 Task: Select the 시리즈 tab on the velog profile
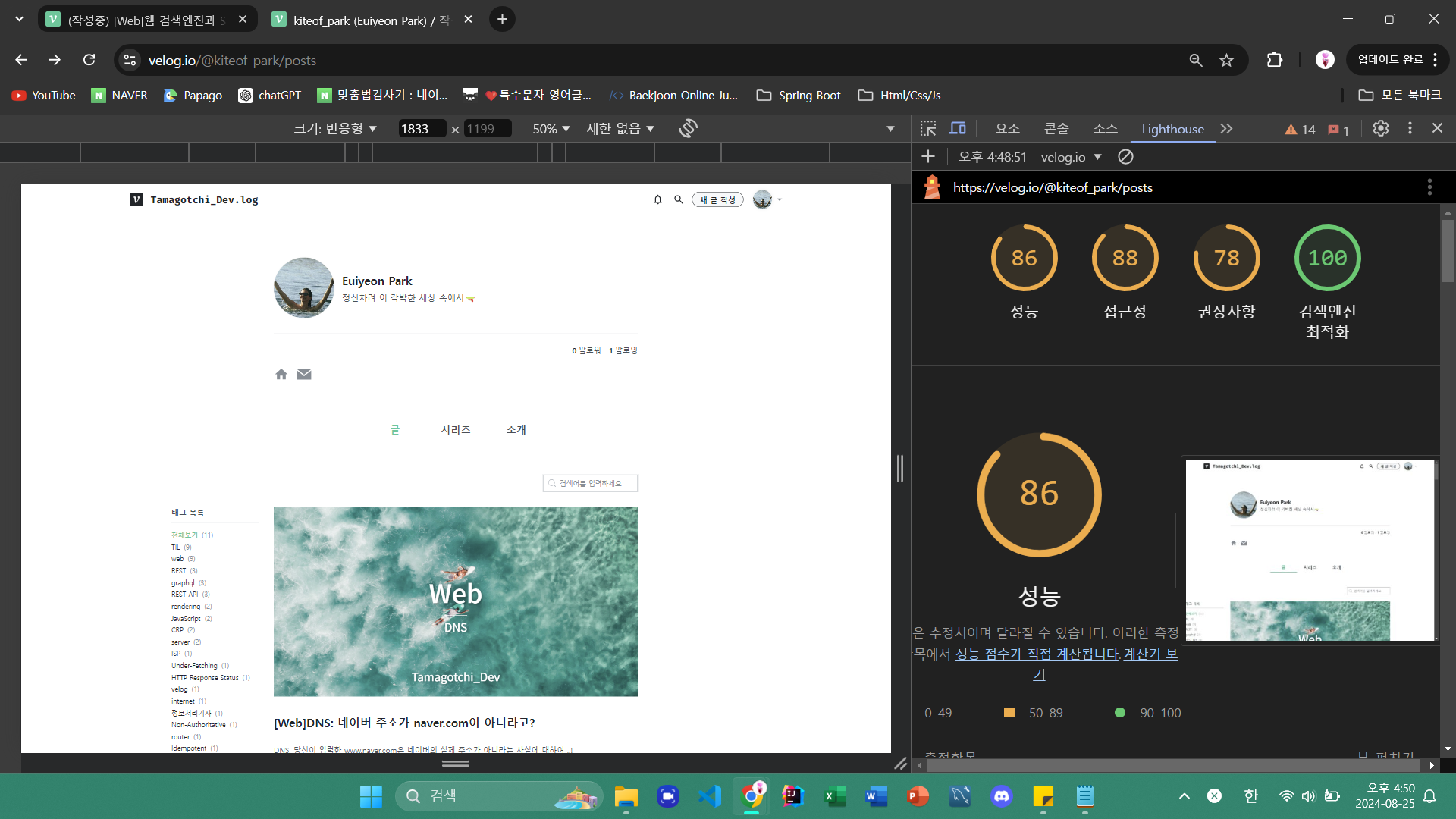(456, 429)
